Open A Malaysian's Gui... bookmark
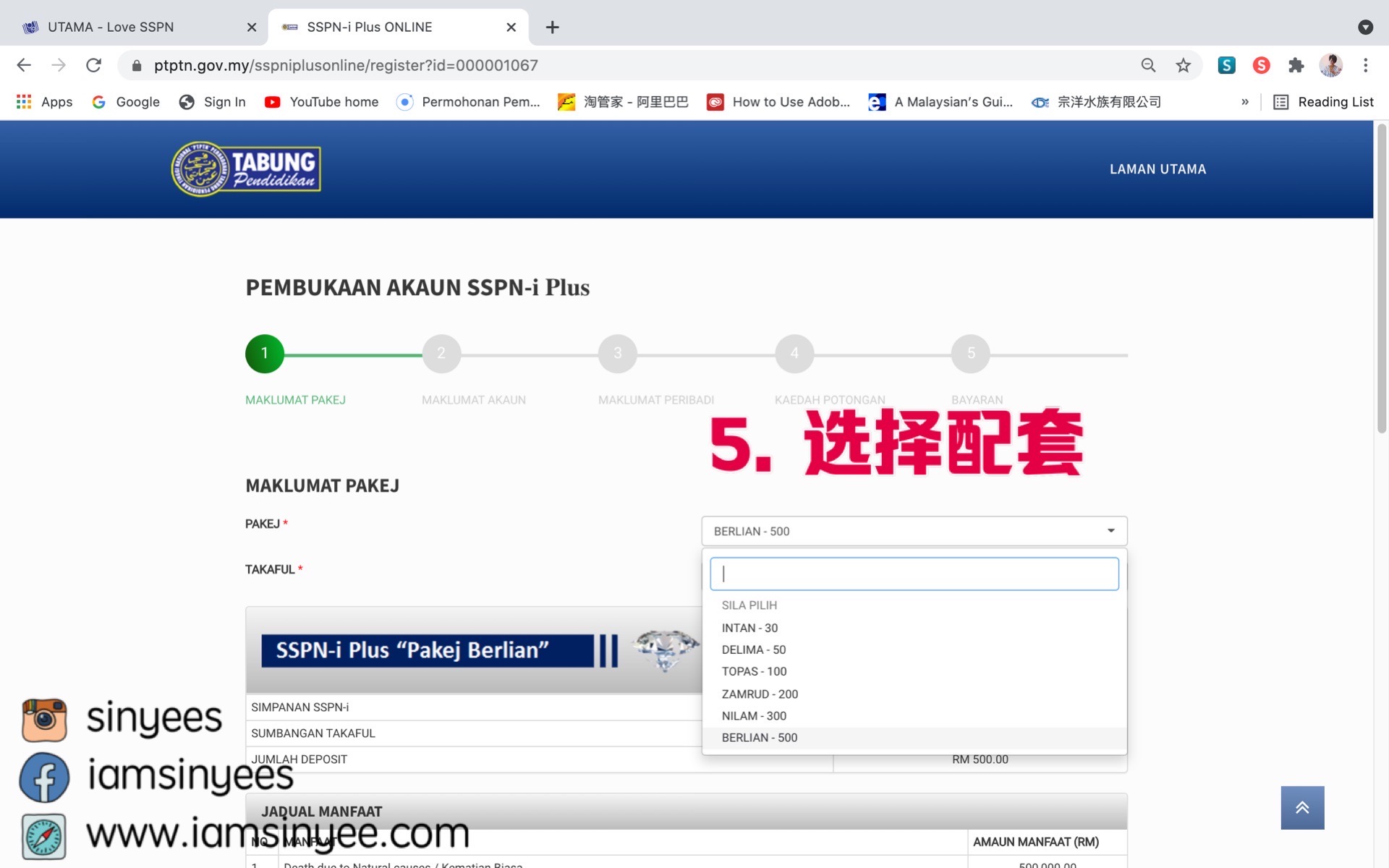This screenshot has height=868, width=1389. click(940, 102)
